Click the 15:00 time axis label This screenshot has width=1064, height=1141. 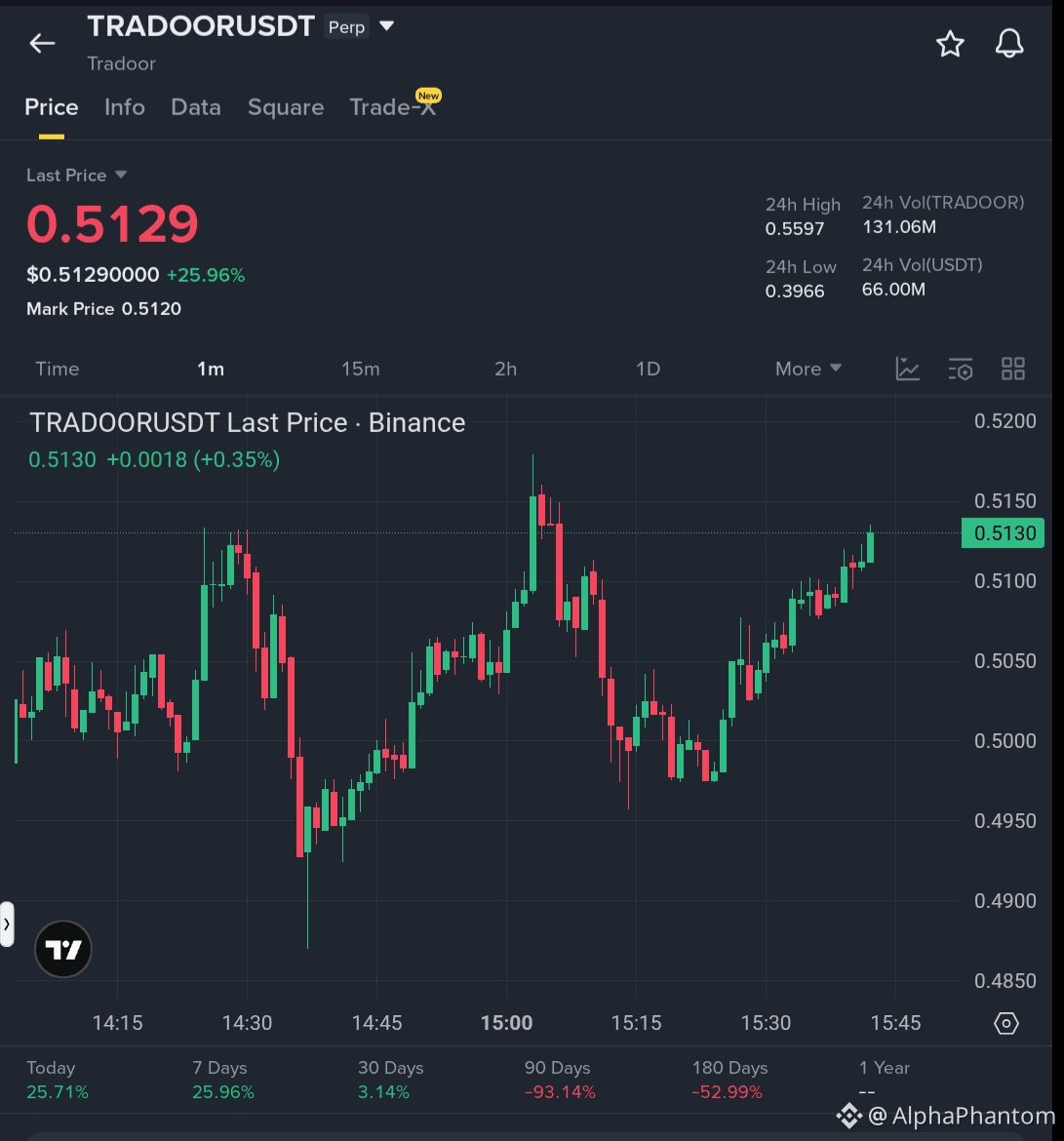506,1023
